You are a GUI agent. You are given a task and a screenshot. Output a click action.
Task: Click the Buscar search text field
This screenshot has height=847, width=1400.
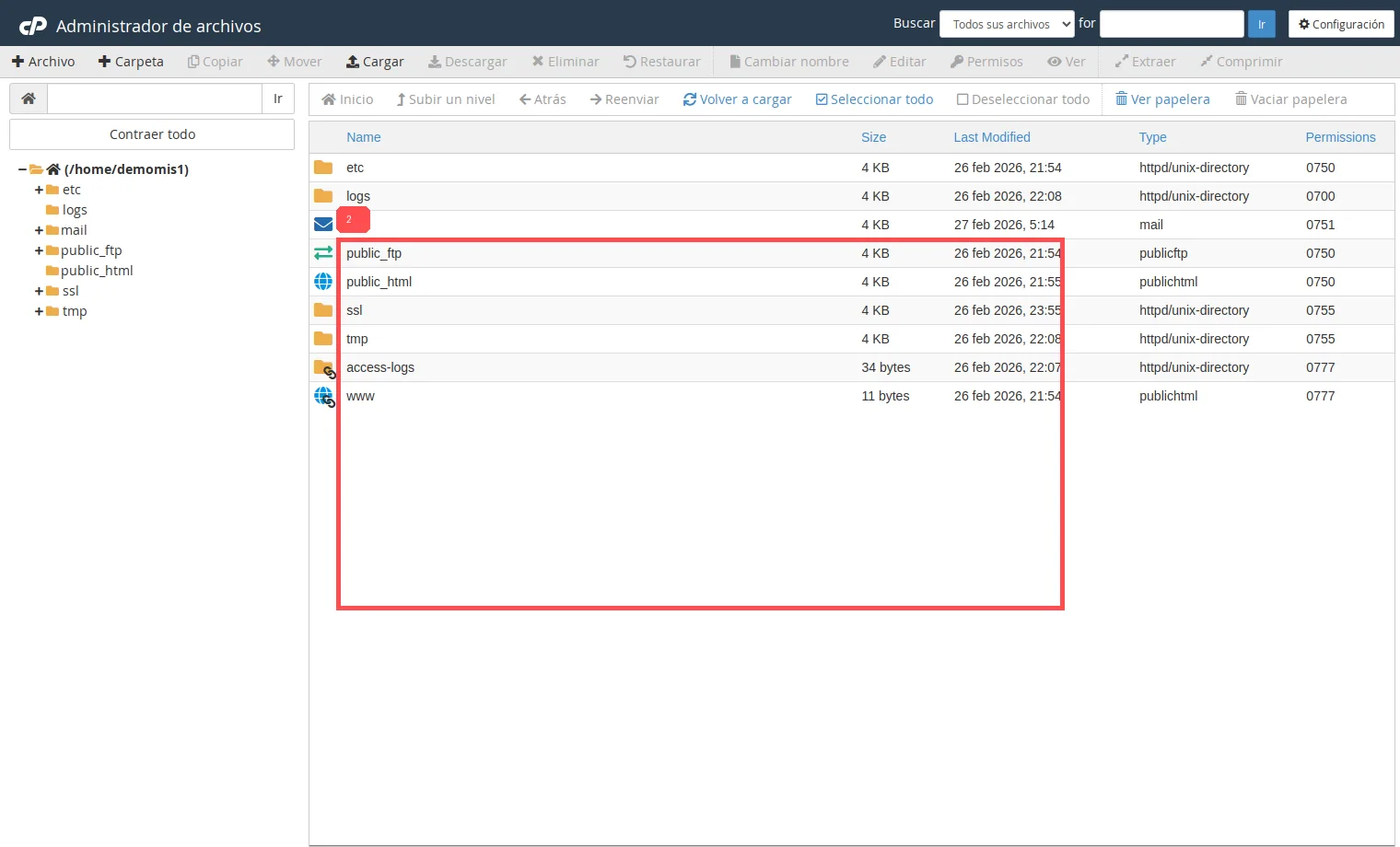click(1172, 24)
